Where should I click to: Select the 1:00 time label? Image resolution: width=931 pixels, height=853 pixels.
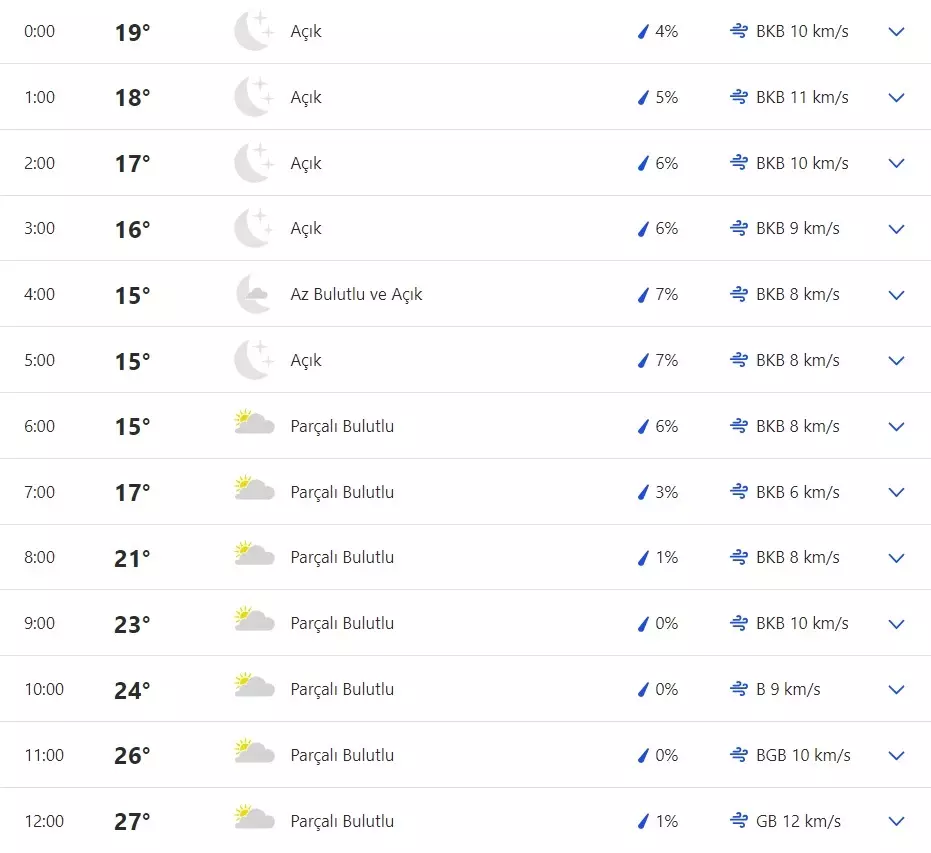pos(40,97)
